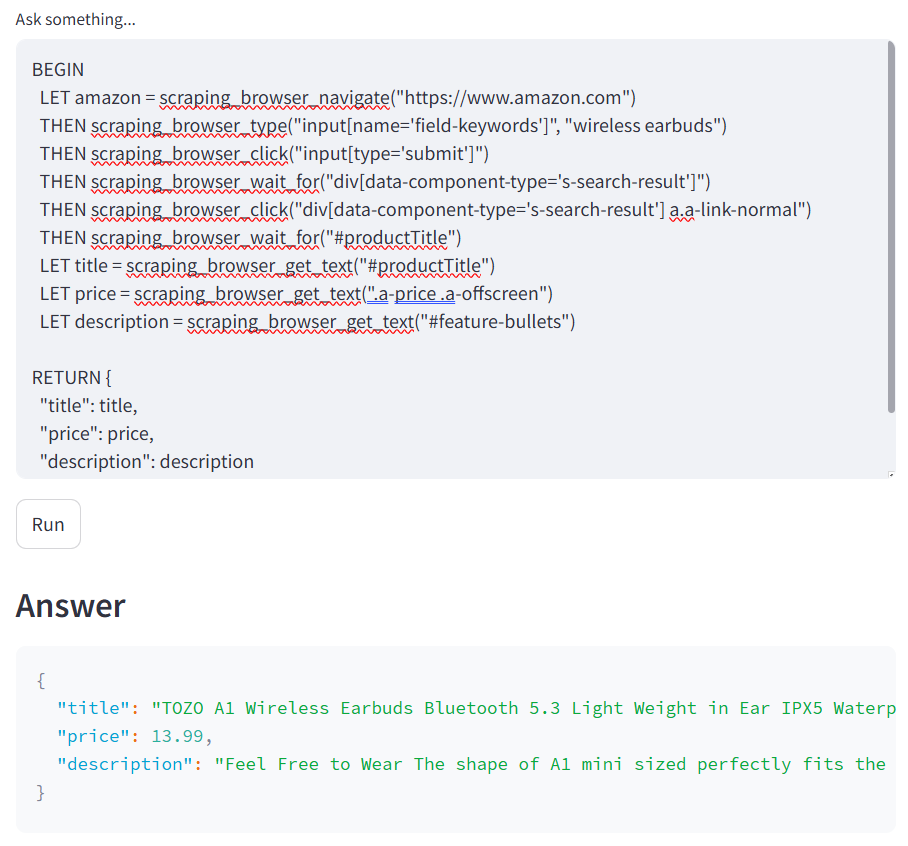Click the Answer heading
The height and width of the screenshot is (846, 908).
(71, 606)
